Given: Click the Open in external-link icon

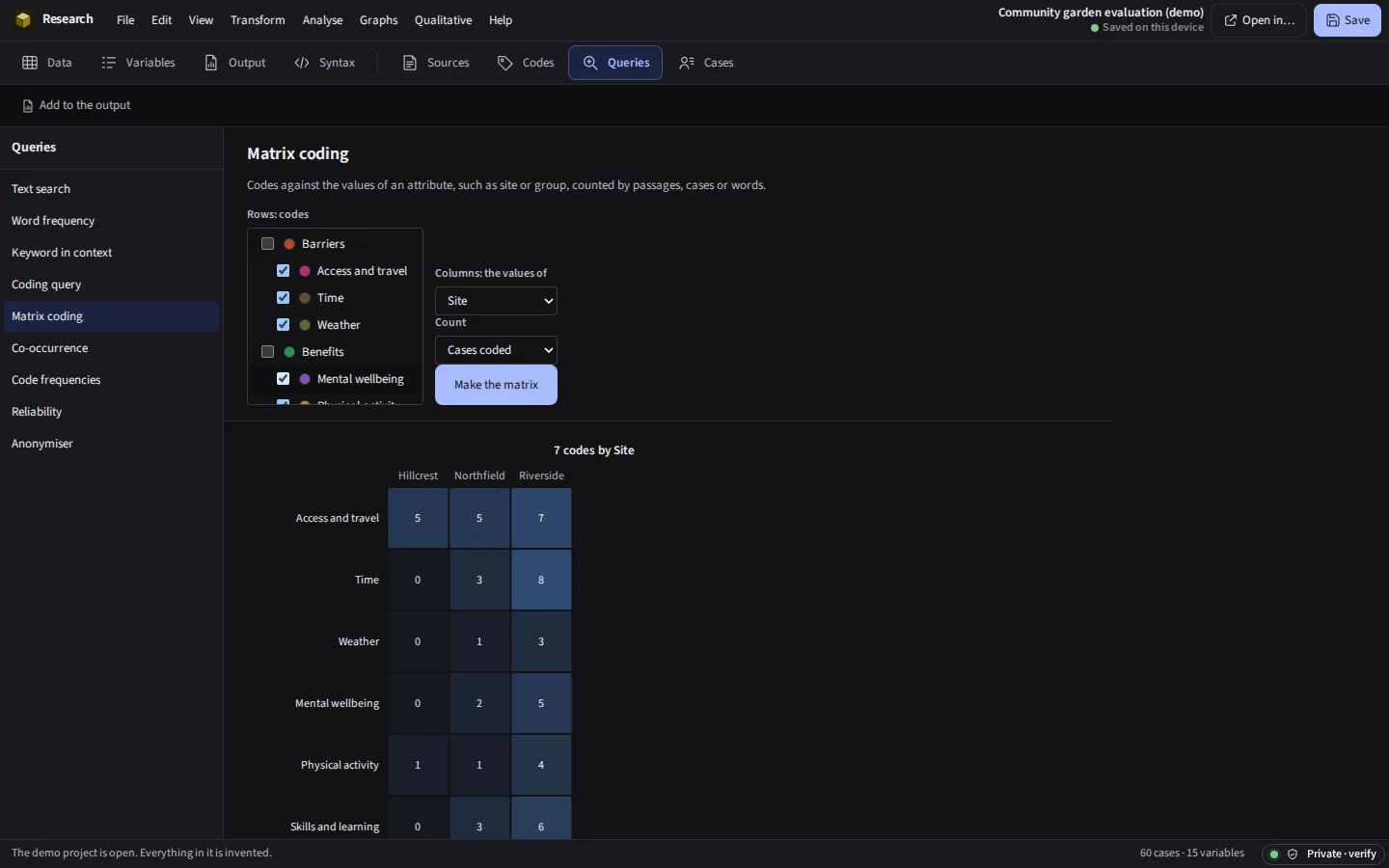Looking at the screenshot, I should [x=1231, y=20].
